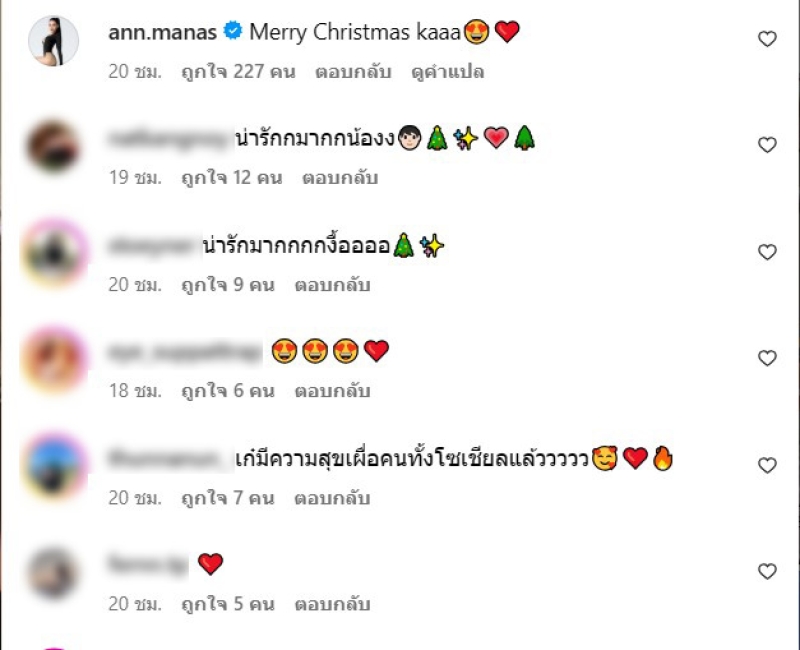
Task: View 7 likes on เก่มีความสุข comment
Action: point(228,498)
